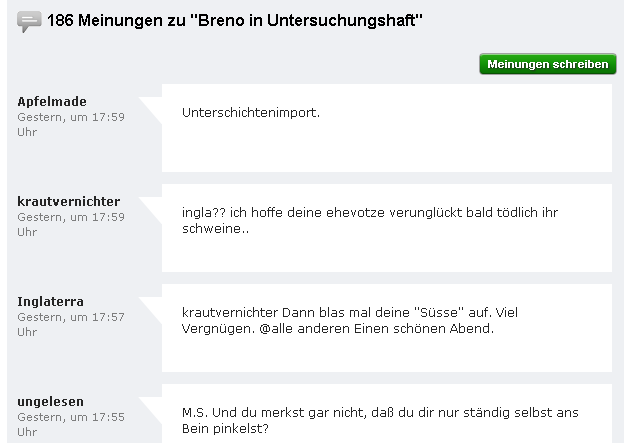Click Inglaterra's timestamp Gestern um 17:57
The width and height of the screenshot is (624, 443).
coord(71,324)
